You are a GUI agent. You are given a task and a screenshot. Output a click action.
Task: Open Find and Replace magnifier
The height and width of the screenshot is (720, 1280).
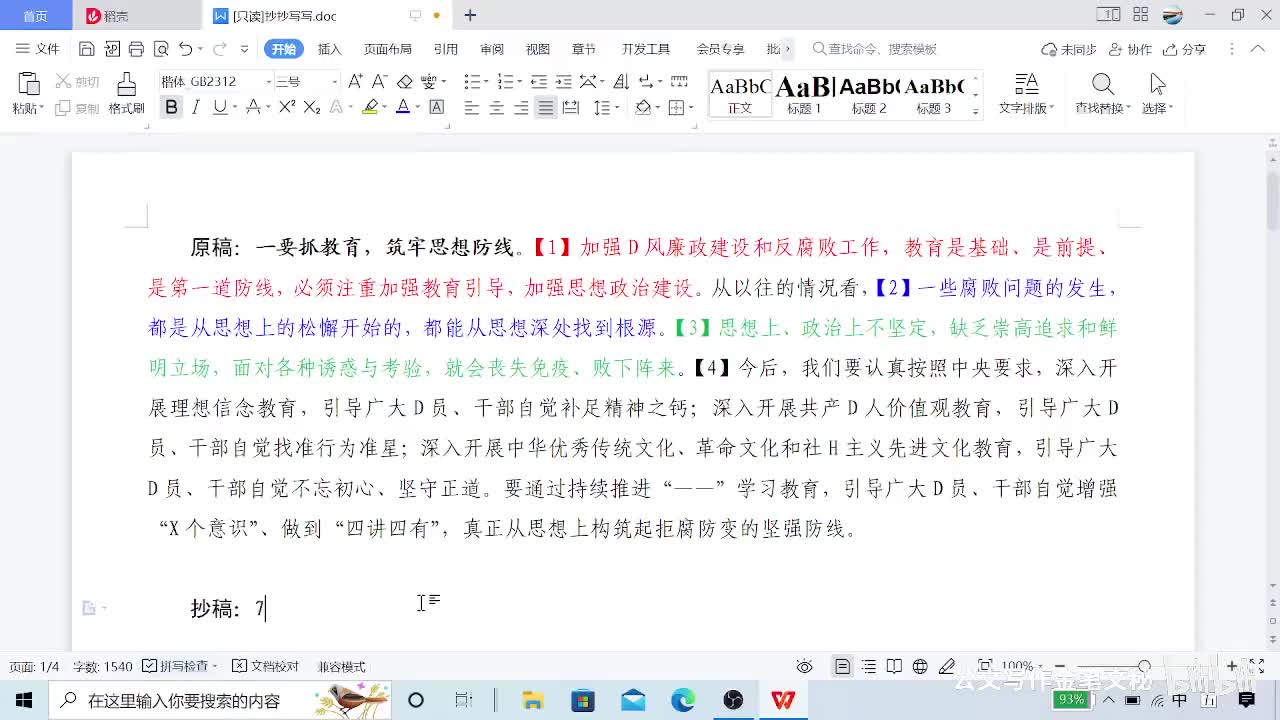tap(1102, 84)
